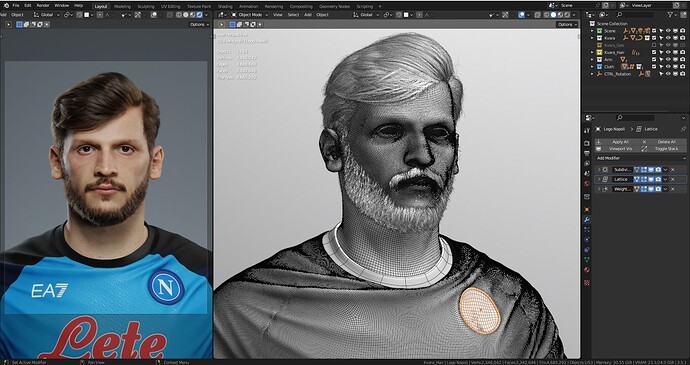Expand the Kvara_Hair collection in outliner
The width and height of the screenshot is (690, 365).
coord(592,52)
